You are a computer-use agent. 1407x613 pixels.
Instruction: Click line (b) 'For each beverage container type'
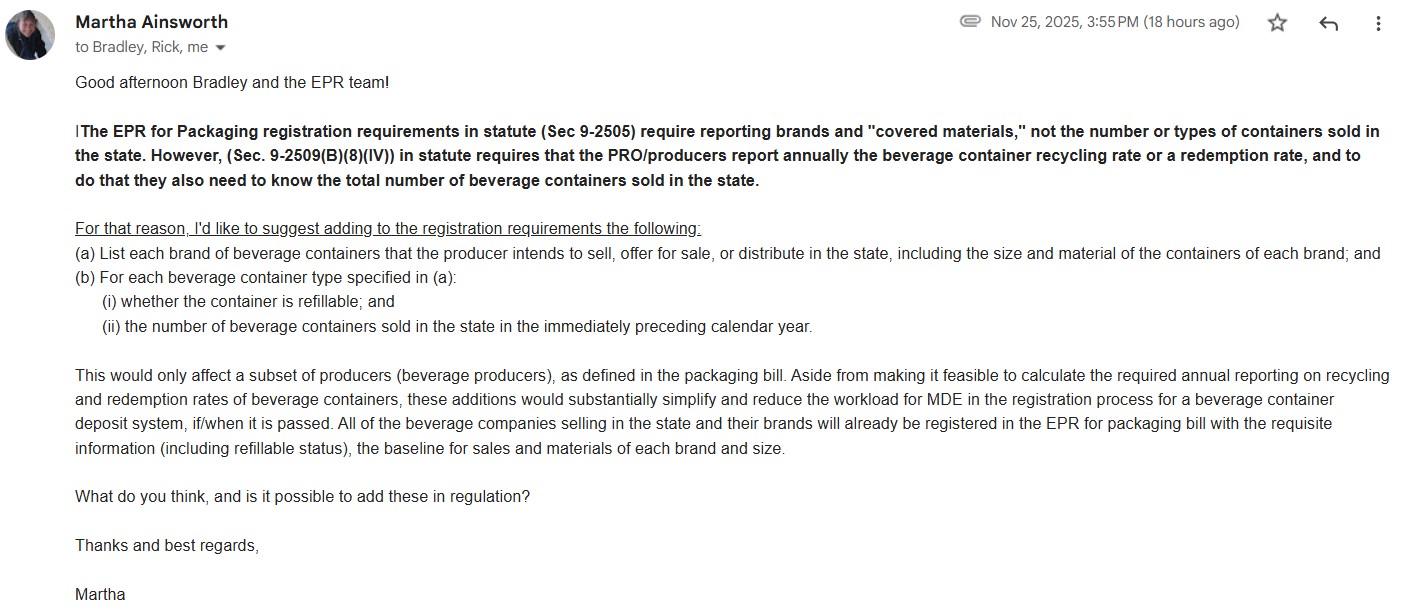(265, 277)
